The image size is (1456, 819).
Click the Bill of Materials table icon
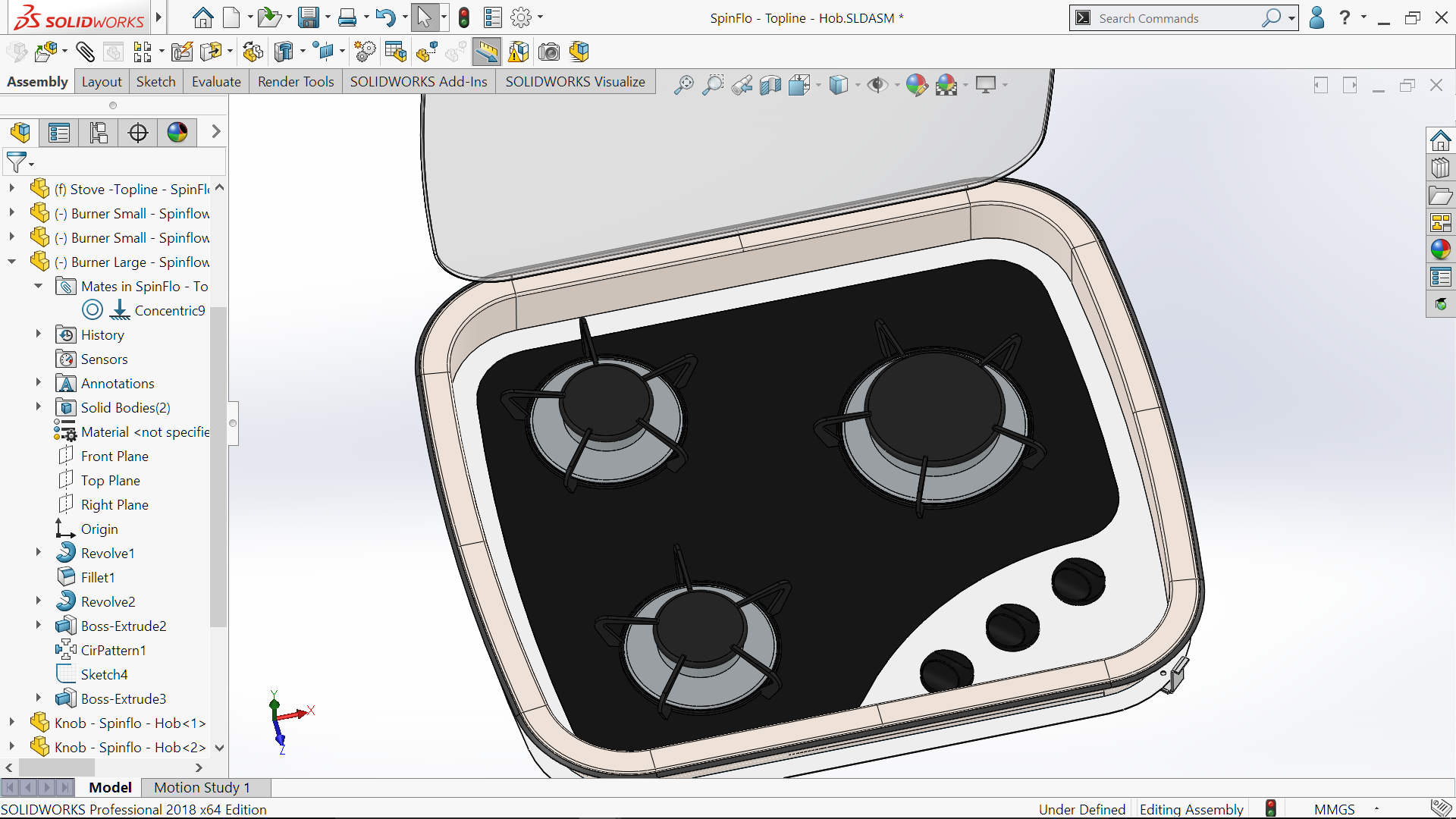pyautogui.click(x=395, y=52)
